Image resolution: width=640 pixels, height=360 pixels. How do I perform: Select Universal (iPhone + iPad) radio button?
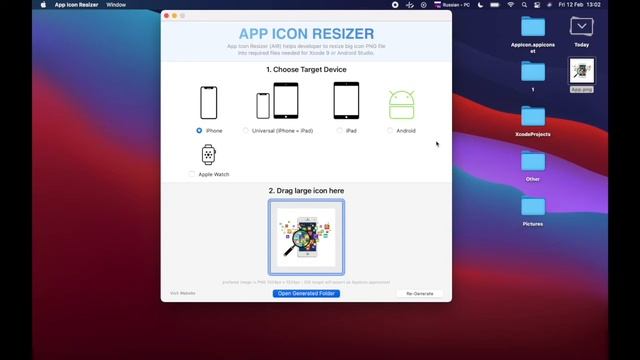pyautogui.click(x=245, y=131)
